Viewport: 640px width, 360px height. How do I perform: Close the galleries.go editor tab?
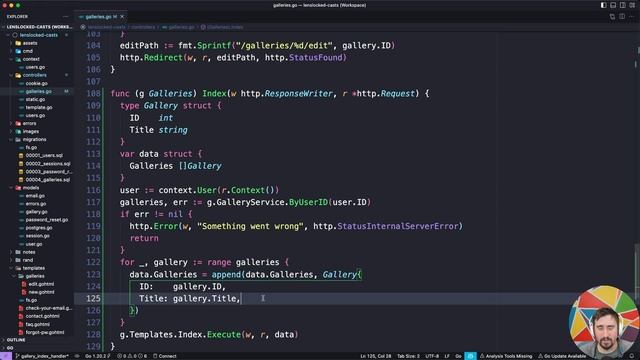point(122,17)
